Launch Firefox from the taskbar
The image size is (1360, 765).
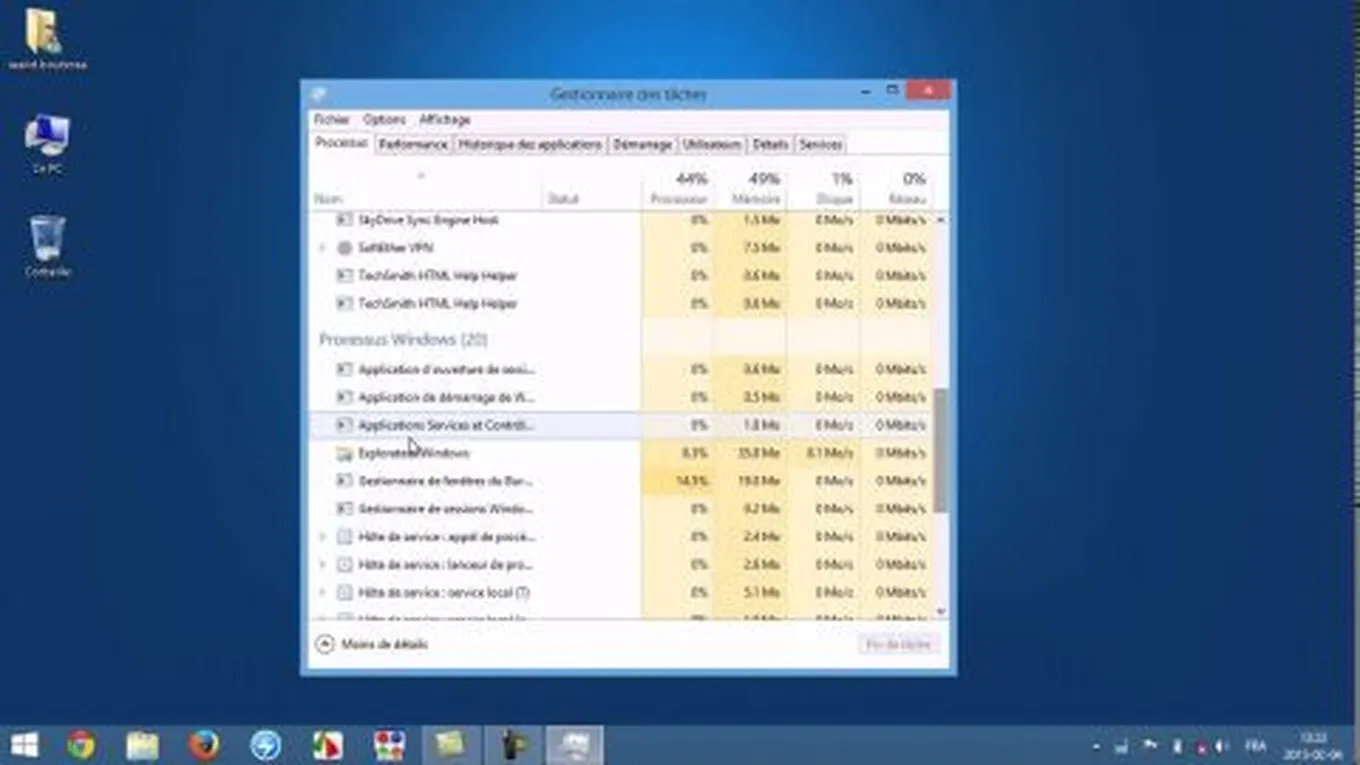tap(204, 745)
